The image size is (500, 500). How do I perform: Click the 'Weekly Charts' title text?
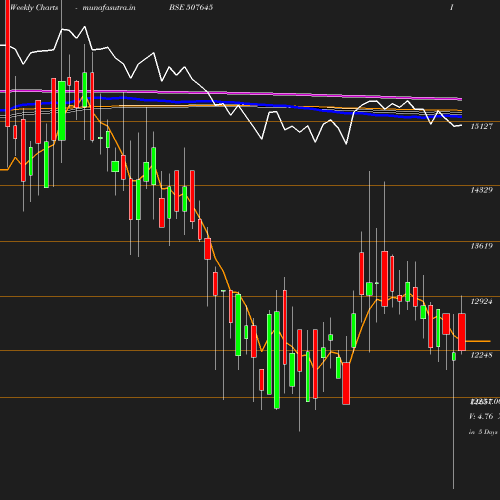(x=34, y=8)
